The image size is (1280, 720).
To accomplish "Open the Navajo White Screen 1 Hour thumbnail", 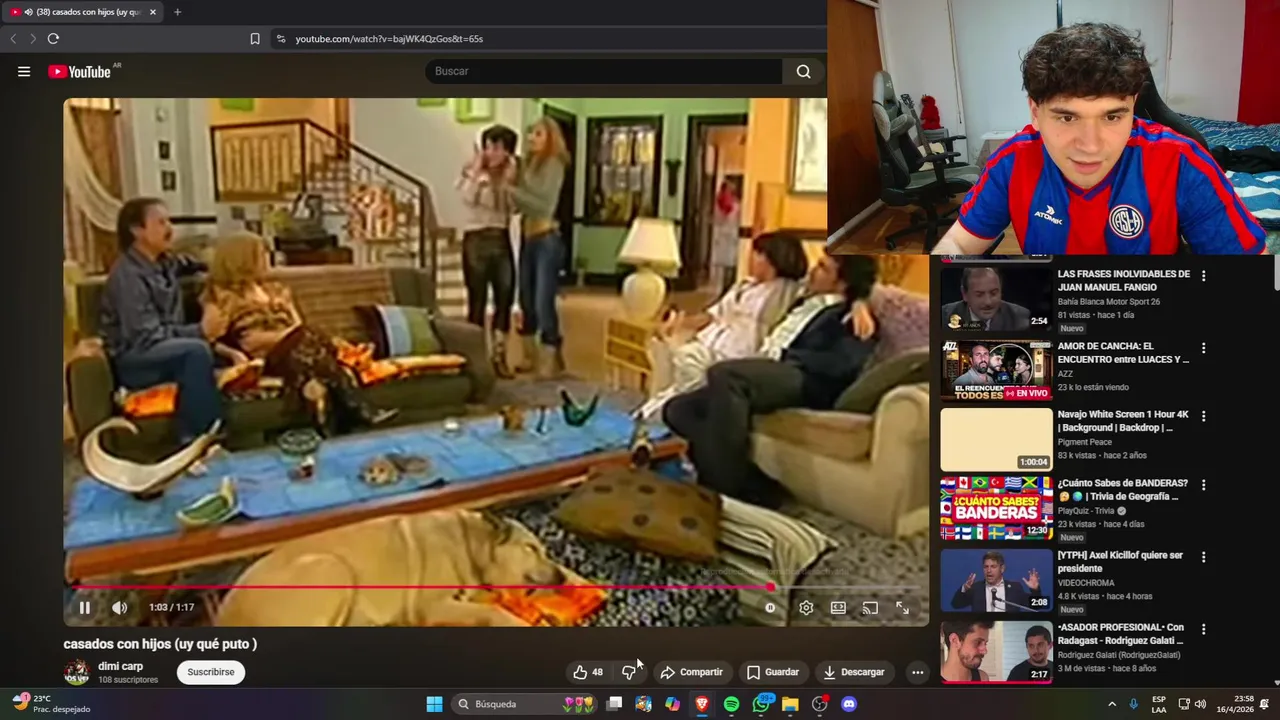I will coord(996,438).
